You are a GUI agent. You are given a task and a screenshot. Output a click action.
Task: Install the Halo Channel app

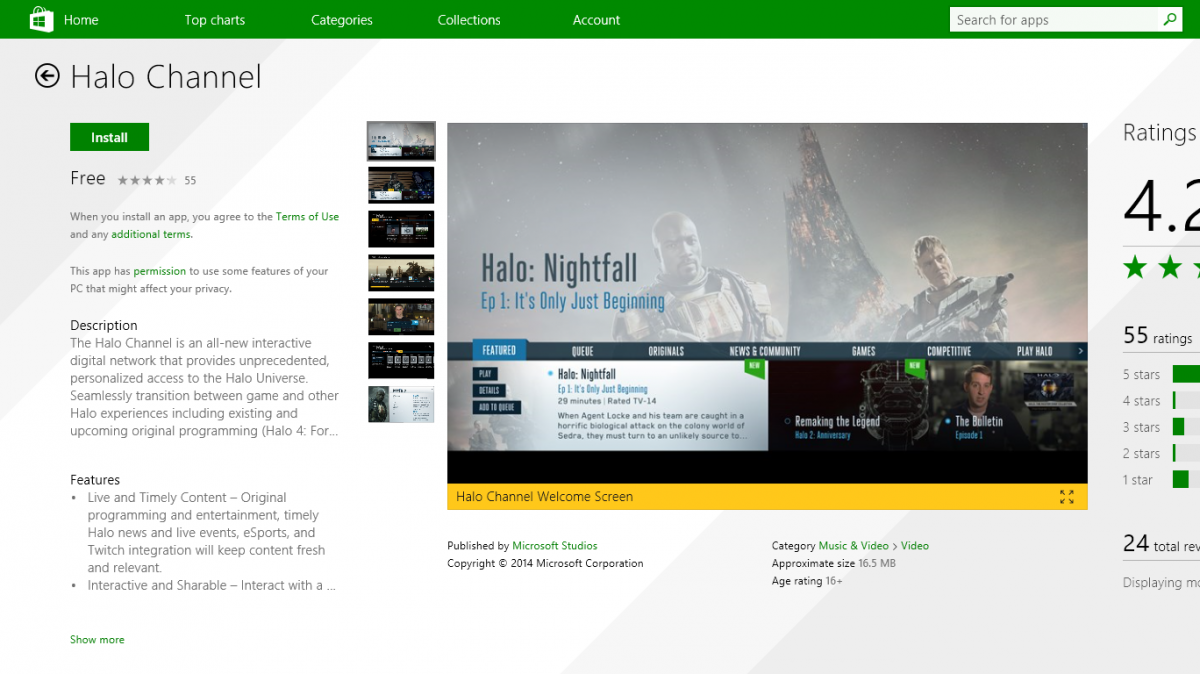pyautogui.click(x=110, y=137)
